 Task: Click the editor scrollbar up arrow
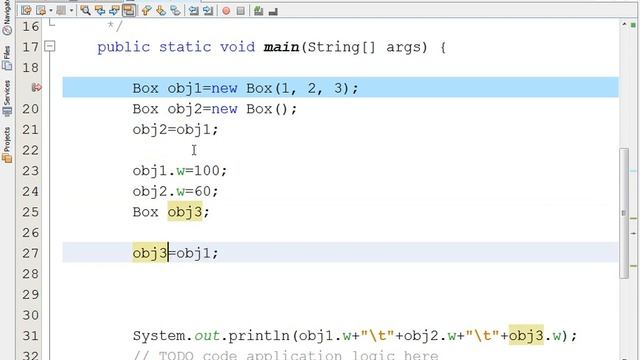[624, 25]
